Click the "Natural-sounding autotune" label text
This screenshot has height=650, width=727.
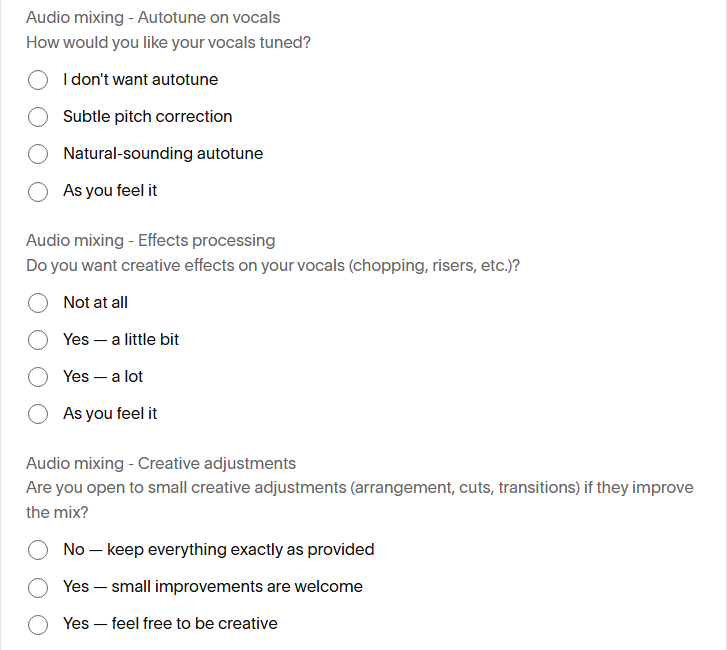[x=163, y=153]
